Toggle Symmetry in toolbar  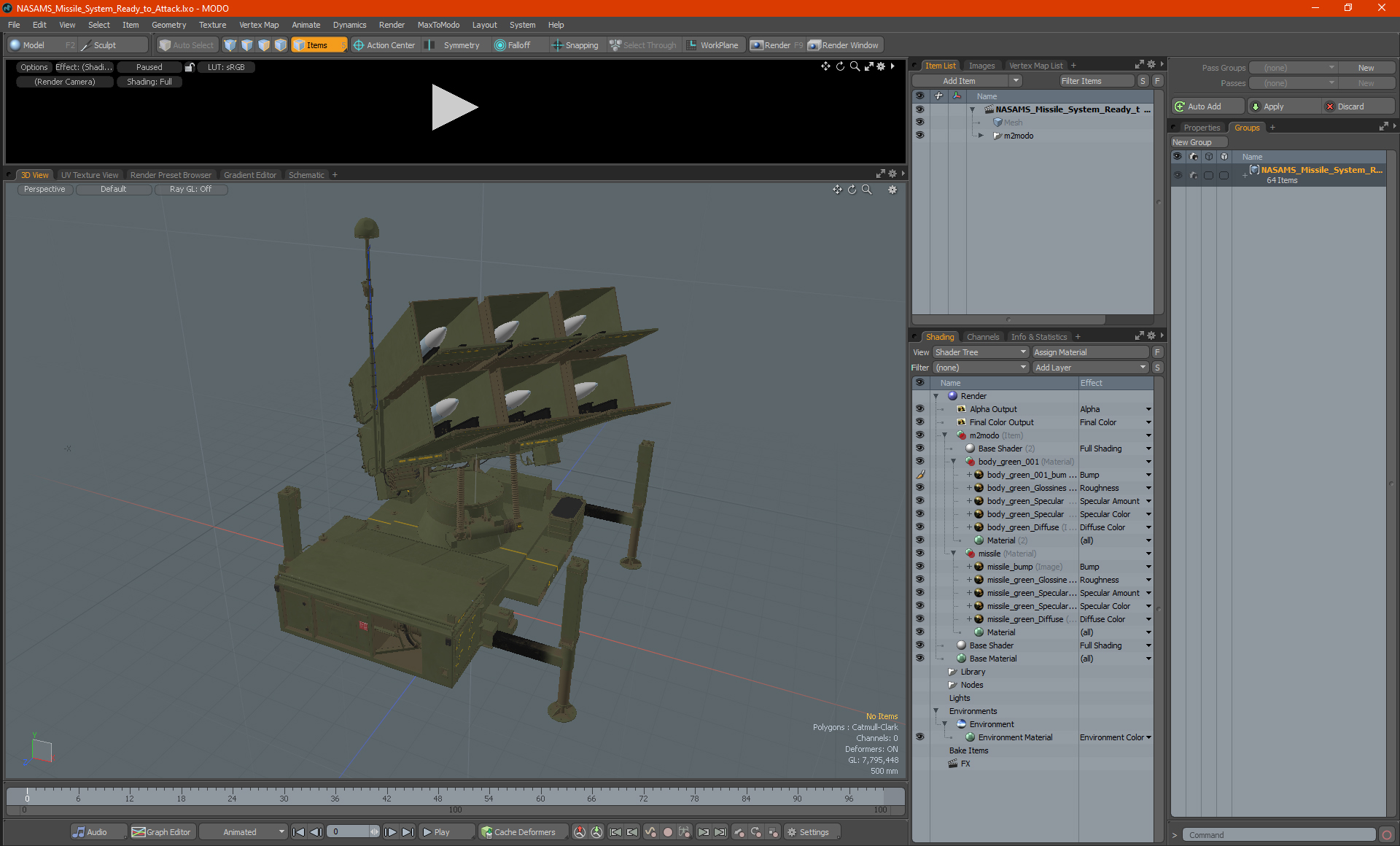point(453,45)
